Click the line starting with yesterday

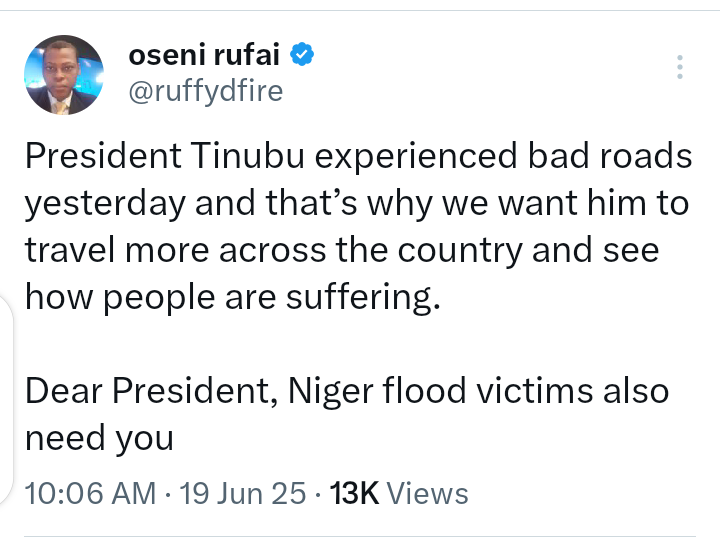coord(357,204)
